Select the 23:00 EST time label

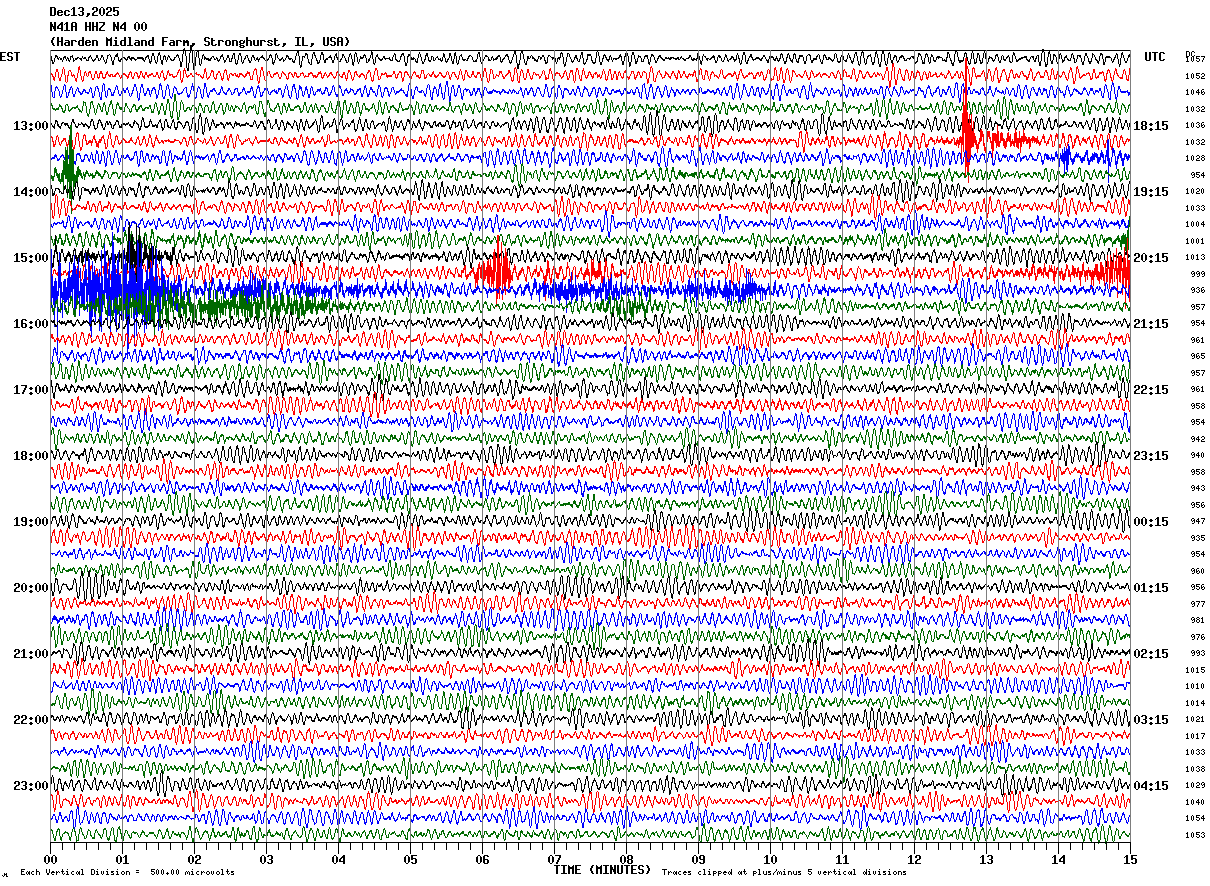coord(30,786)
